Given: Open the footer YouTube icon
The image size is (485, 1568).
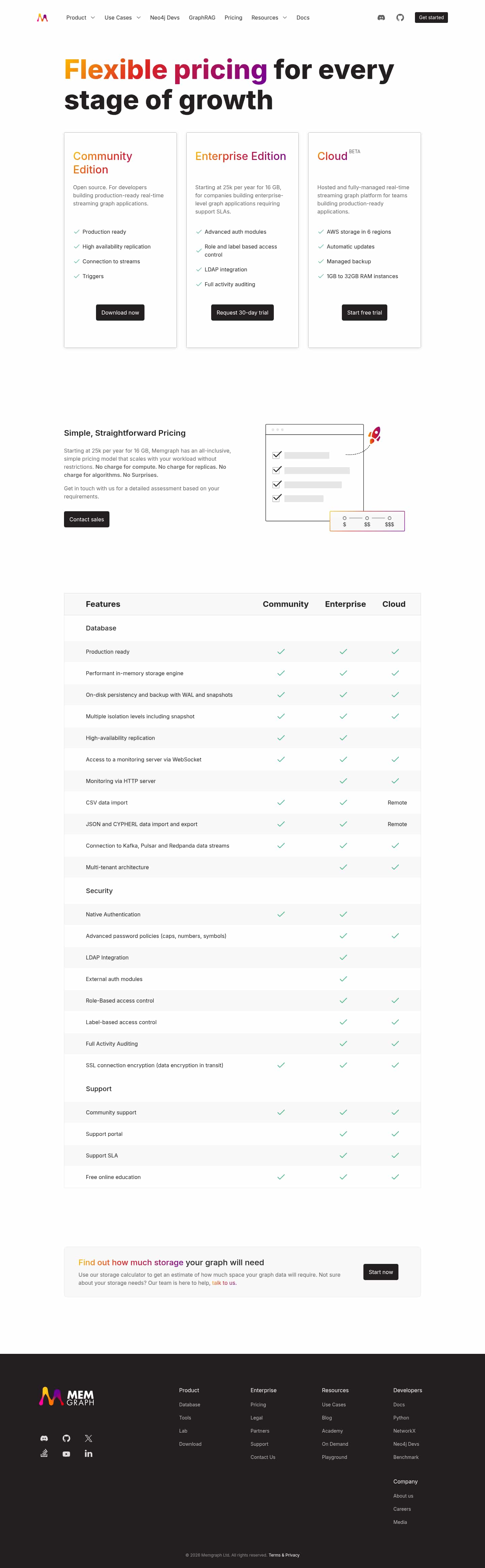Looking at the screenshot, I should pyautogui.click(x=66, y=1453).
